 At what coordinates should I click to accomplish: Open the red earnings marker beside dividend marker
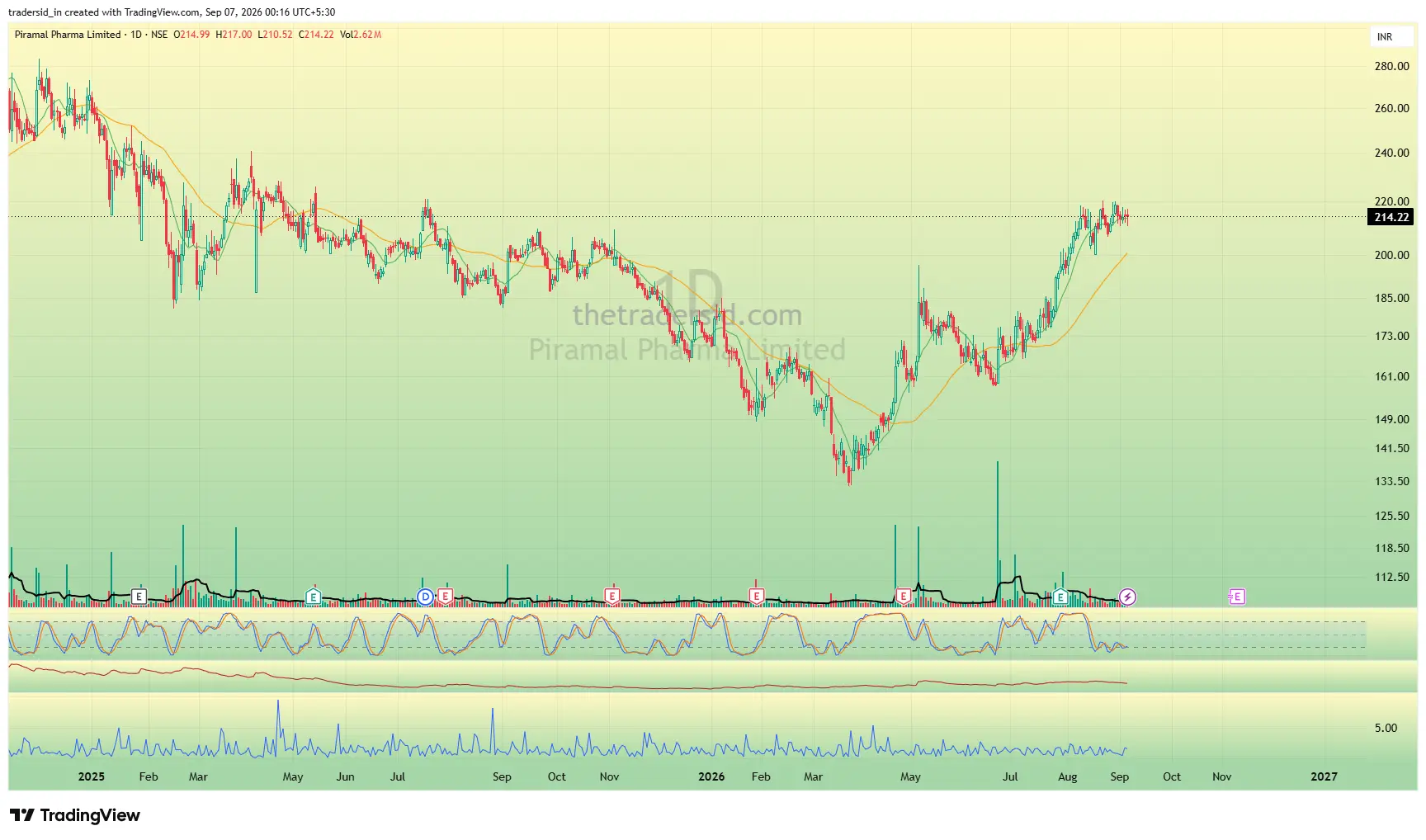[x=446, y=596]
